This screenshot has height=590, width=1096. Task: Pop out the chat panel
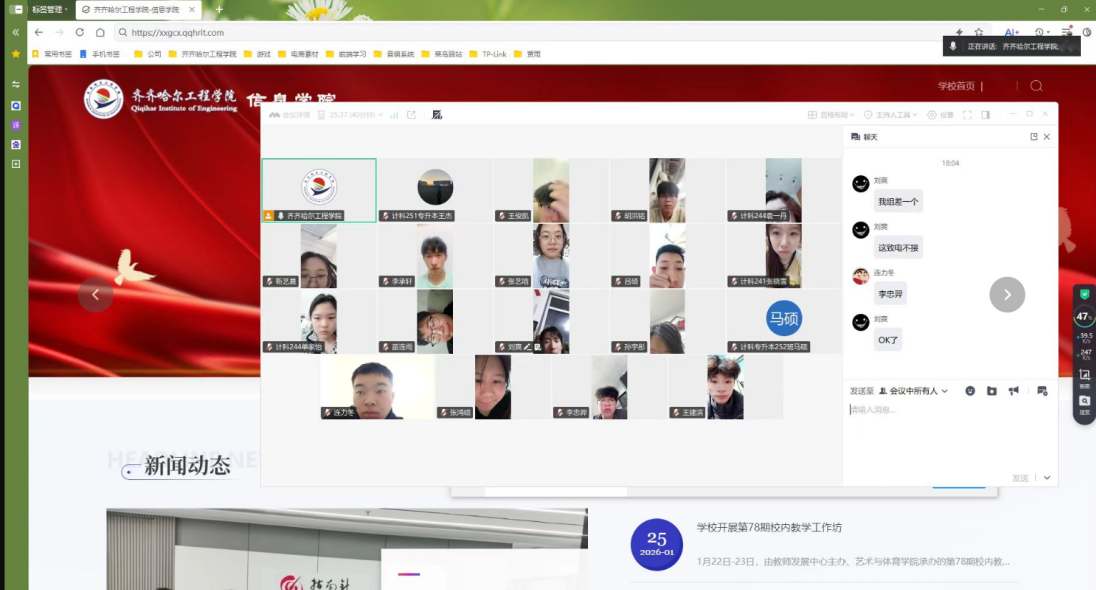(x=1034, y=137)
